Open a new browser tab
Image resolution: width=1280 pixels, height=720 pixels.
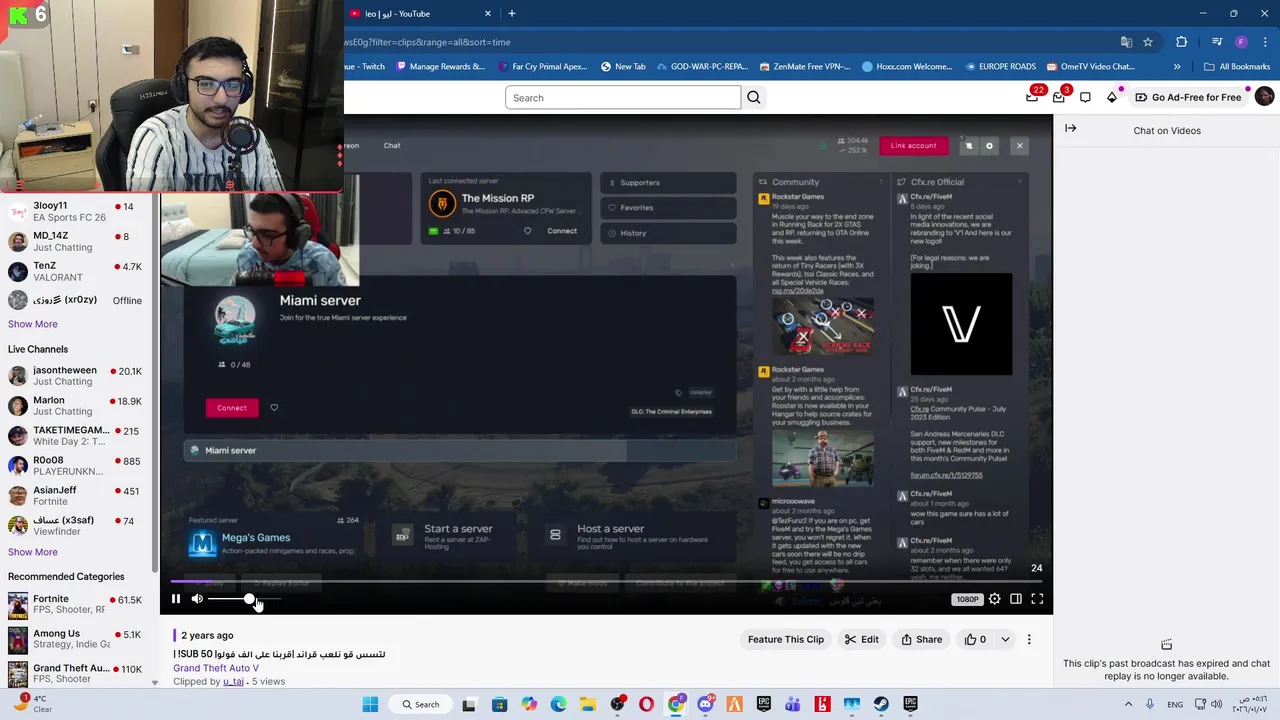point(512,14)
